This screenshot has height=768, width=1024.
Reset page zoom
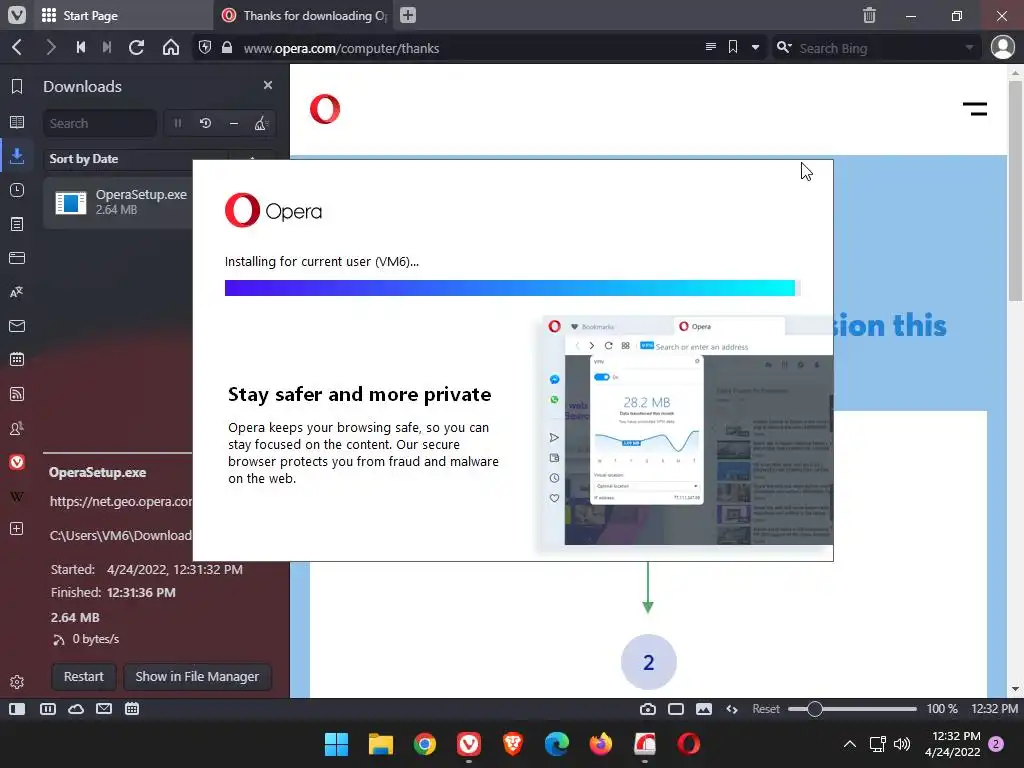coord(765,709)
